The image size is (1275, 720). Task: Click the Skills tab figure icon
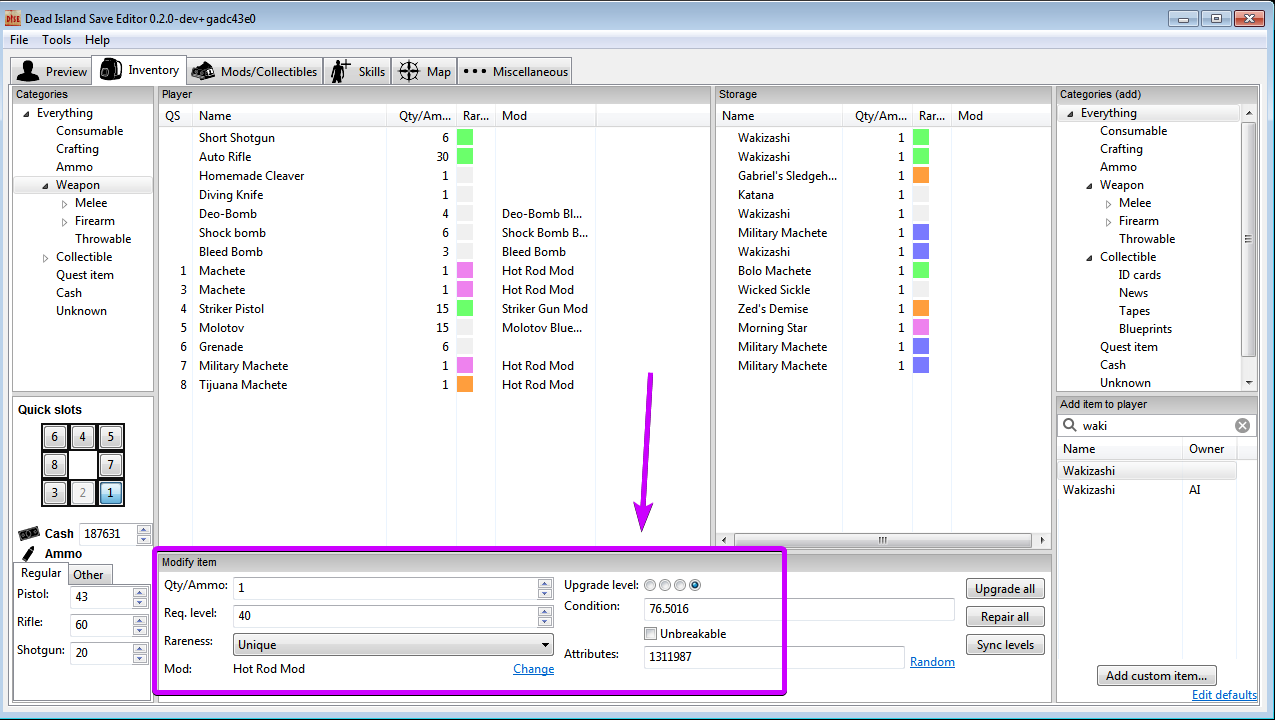[x=341, y=71]
